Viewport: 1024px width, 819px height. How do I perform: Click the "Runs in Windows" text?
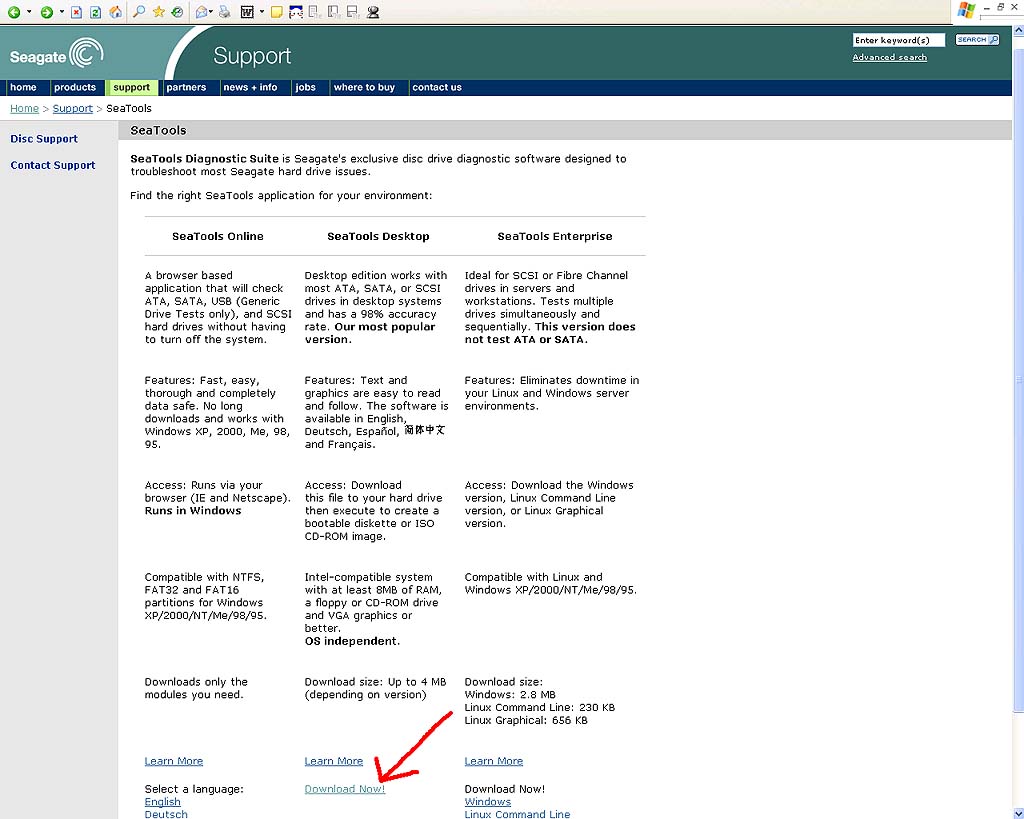click(x=193, y=511)
